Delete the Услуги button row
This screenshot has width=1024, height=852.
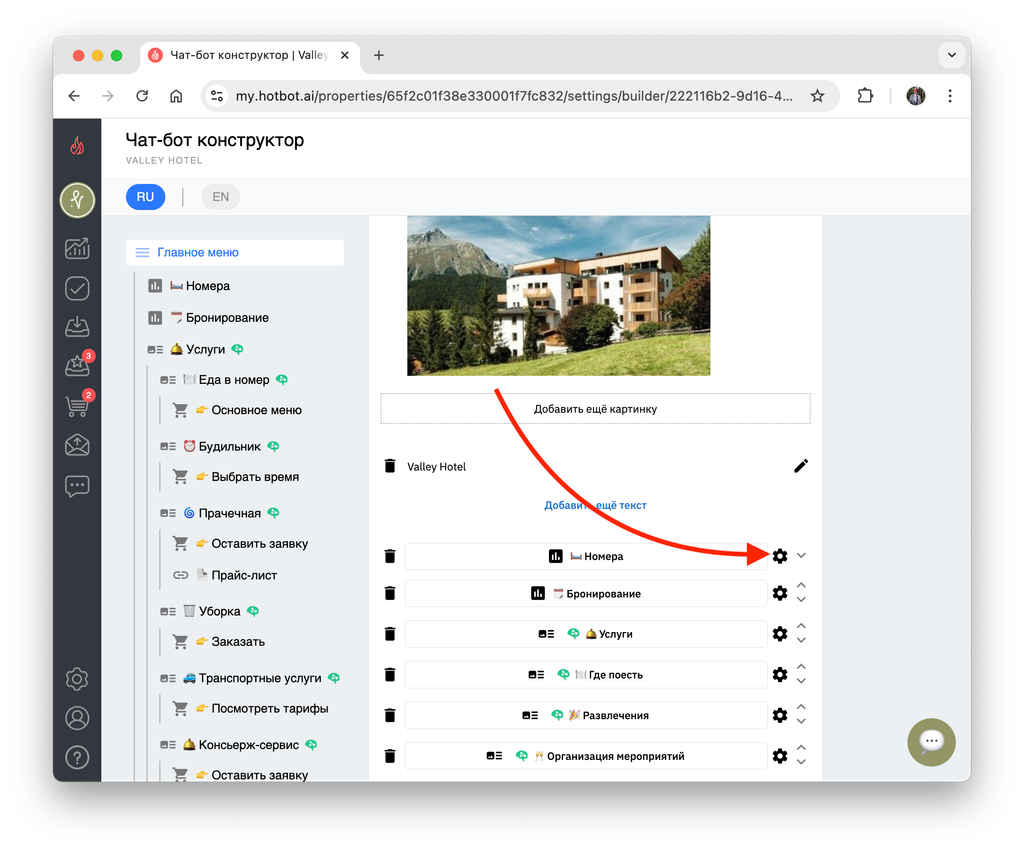tap(390, 634)
